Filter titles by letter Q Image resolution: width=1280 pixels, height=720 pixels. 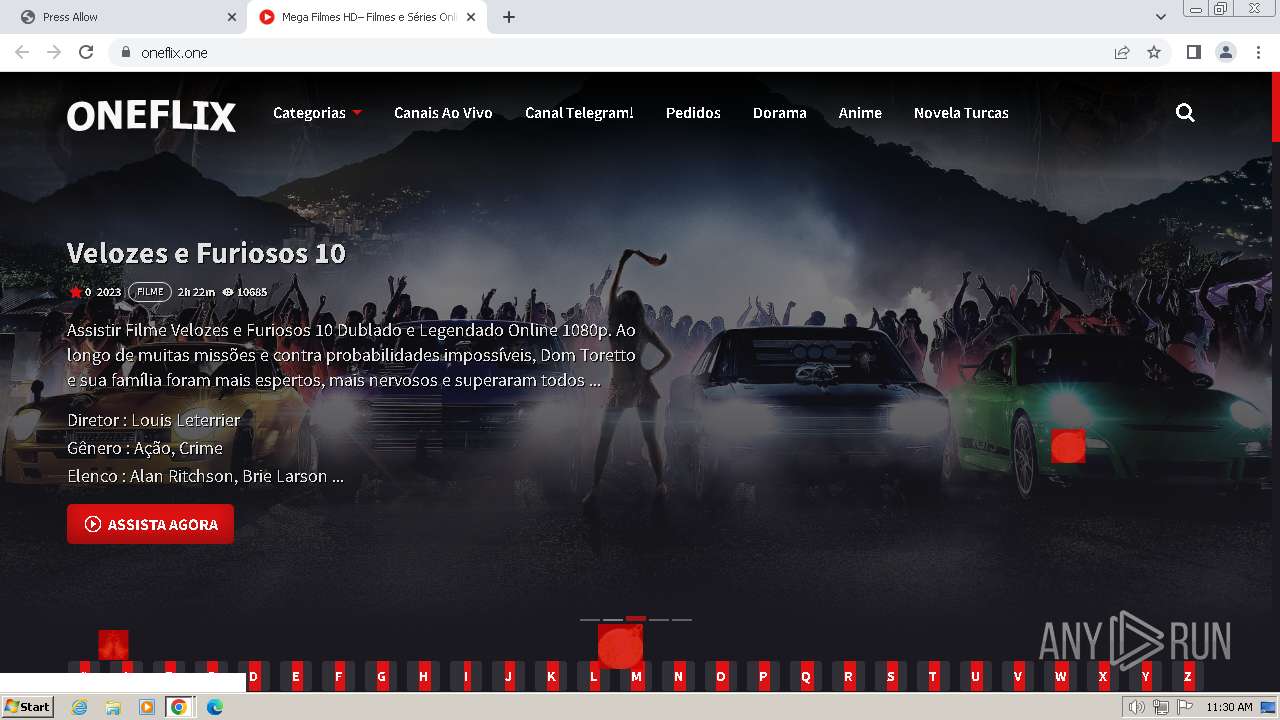(x=806, y=677)
